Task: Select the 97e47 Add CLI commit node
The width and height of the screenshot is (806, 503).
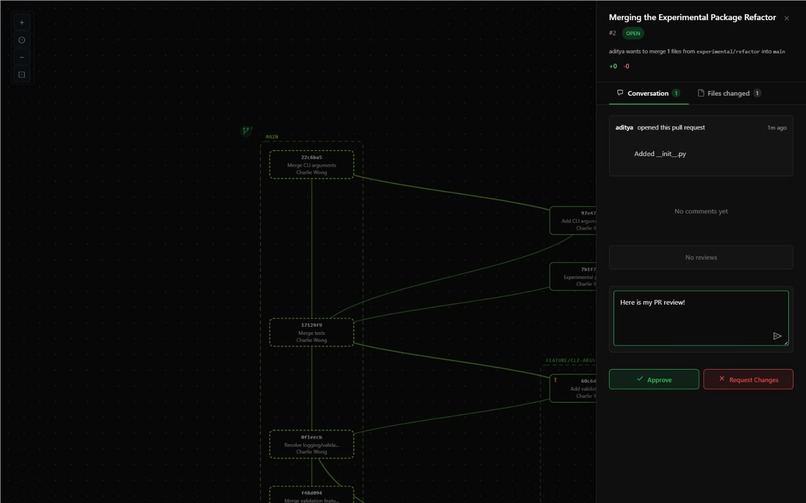Action: pos(573,220)
